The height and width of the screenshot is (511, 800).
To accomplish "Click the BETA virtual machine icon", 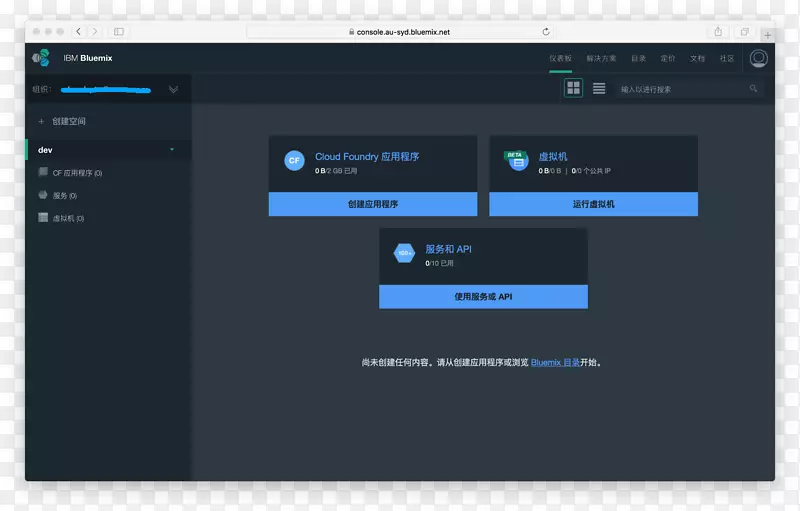I will click(x=516, y=161).
